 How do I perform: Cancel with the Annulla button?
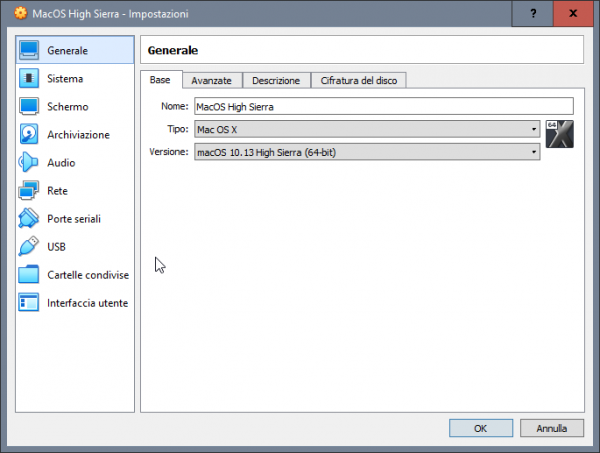tap(552, 428)
